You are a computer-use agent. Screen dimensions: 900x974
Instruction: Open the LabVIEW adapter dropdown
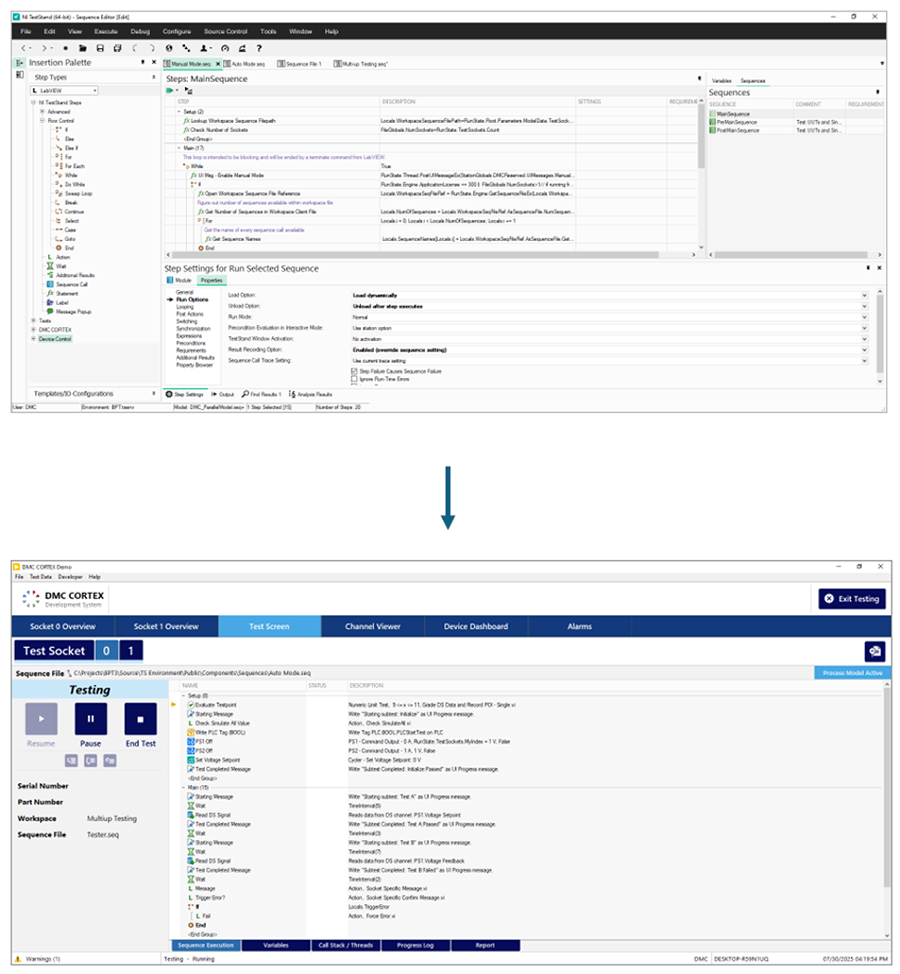(x=64, y=91)
